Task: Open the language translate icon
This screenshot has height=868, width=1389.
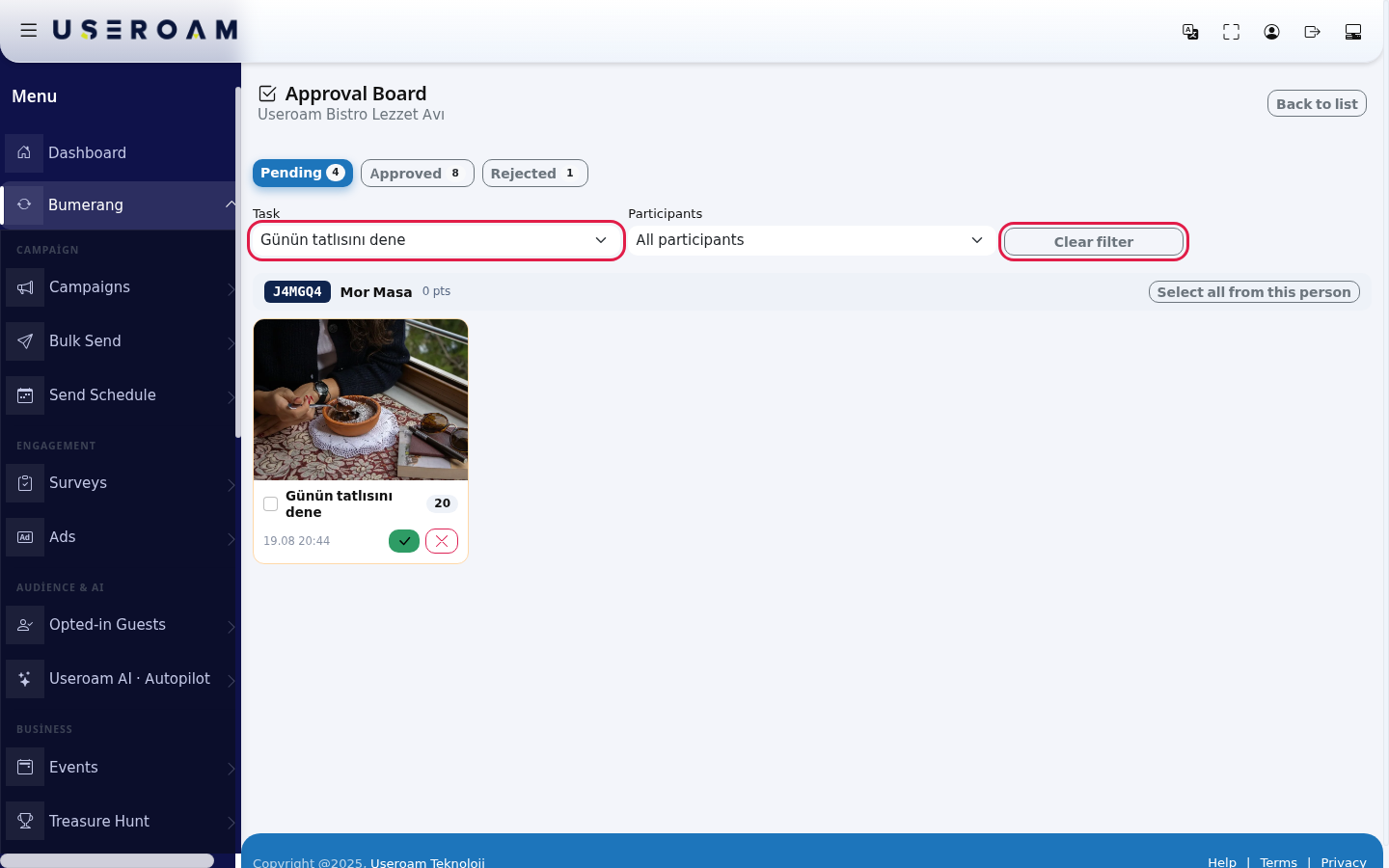Action: coord(1190,32)
